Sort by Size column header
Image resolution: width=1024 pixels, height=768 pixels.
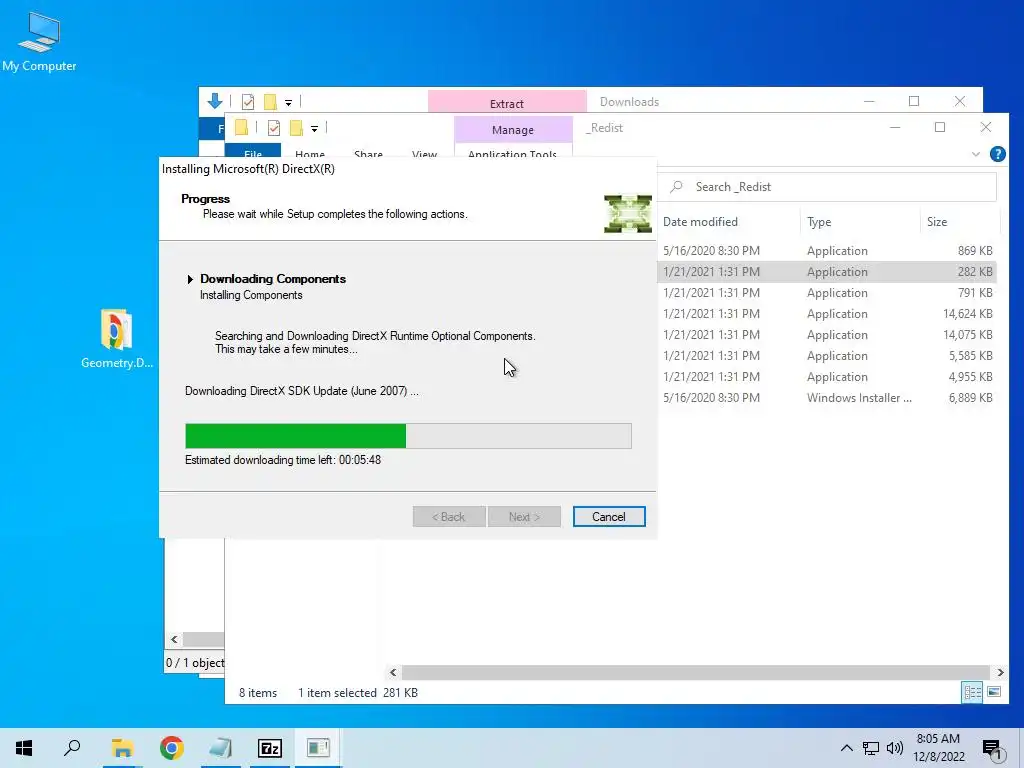pos(937,222)
